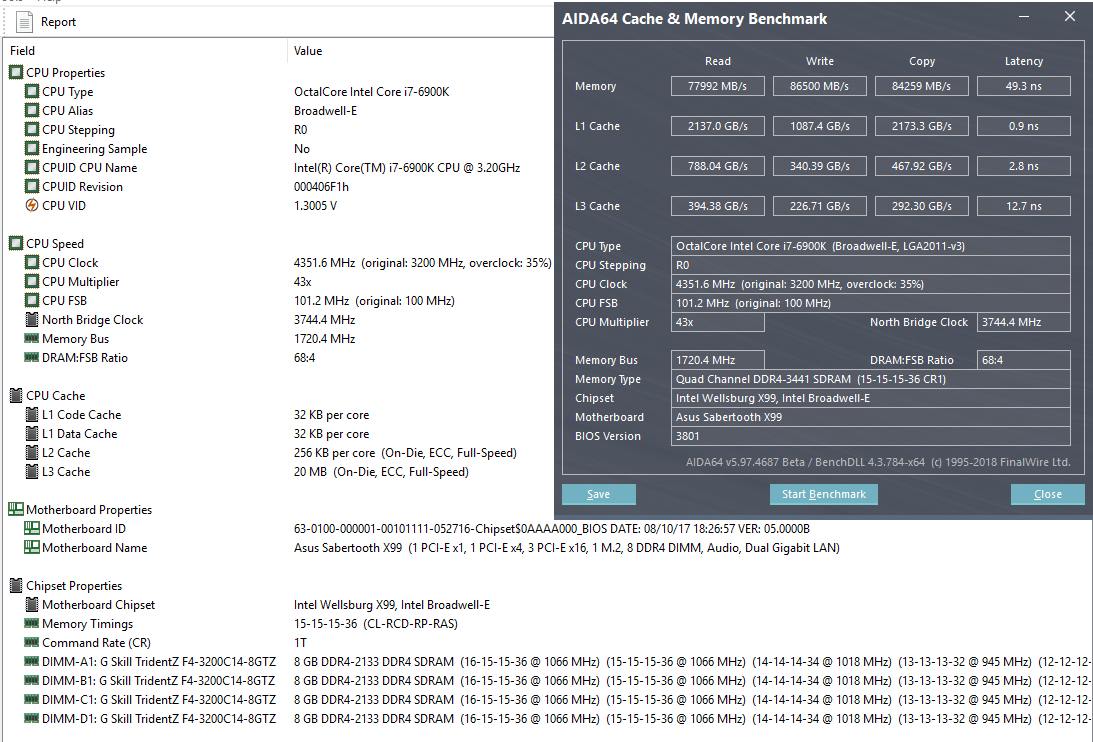Screen dimensions: 1093x742
Task: Click the L1 Code Cache chip icon
Action: point(32,414)
